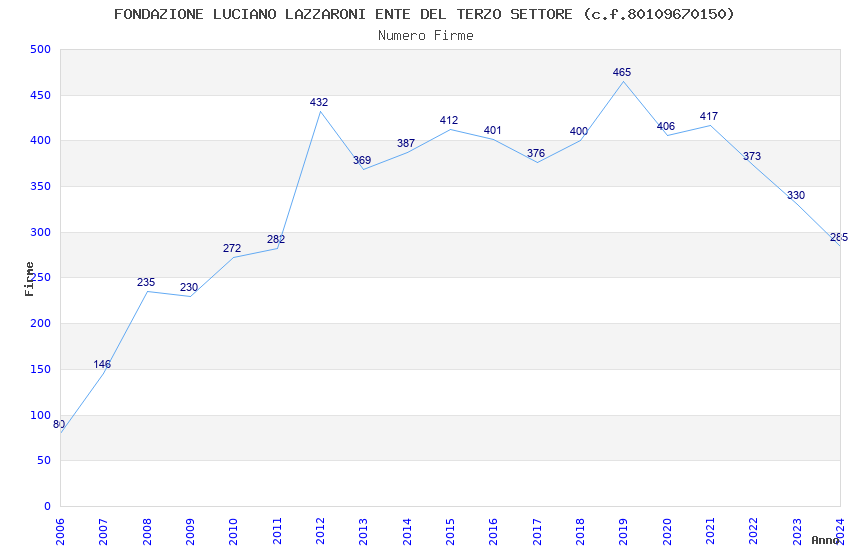This screenshot has width=850, height=550.
Task: Click the 412 data label for 2015
Action: coord(449,120)
